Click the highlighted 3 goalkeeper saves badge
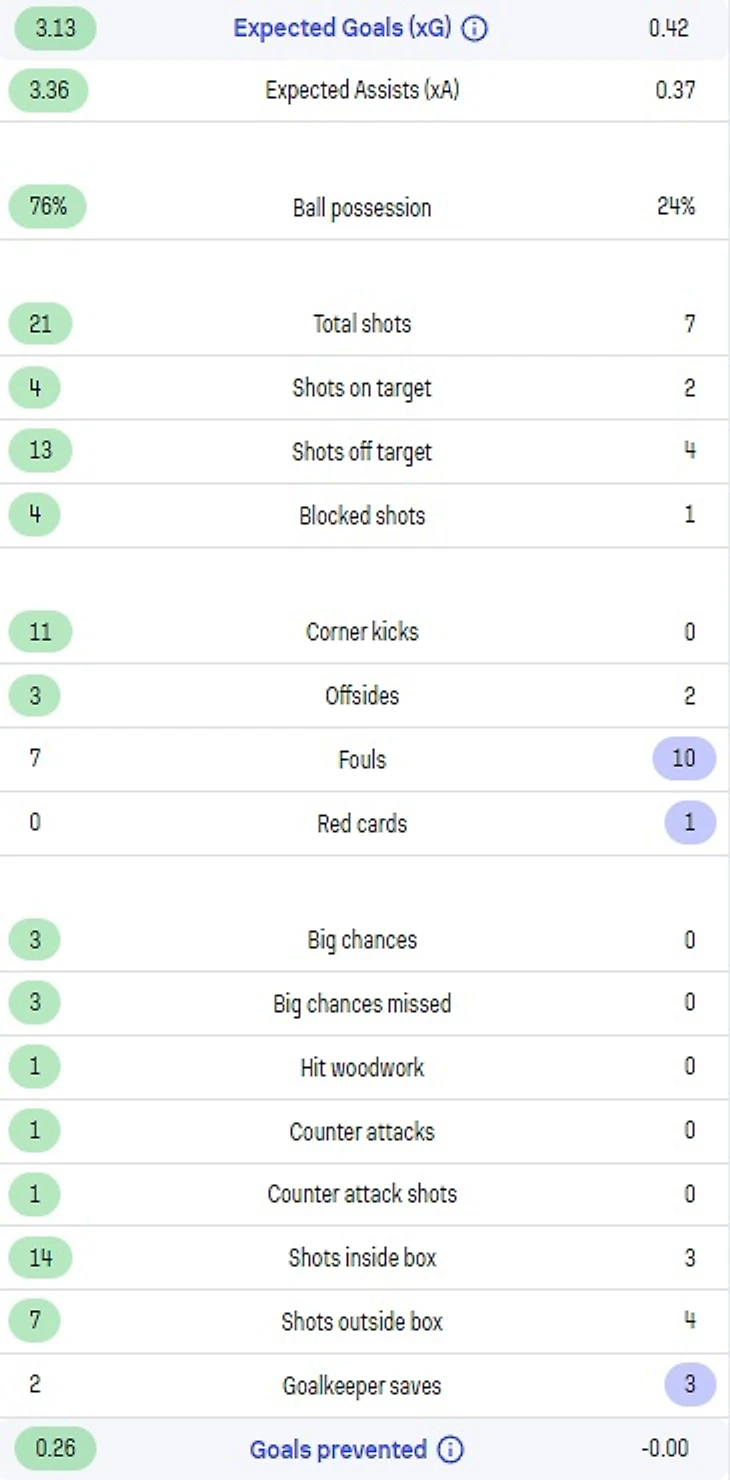Viewport: 730px width, 1480px height. (690, 1385)
